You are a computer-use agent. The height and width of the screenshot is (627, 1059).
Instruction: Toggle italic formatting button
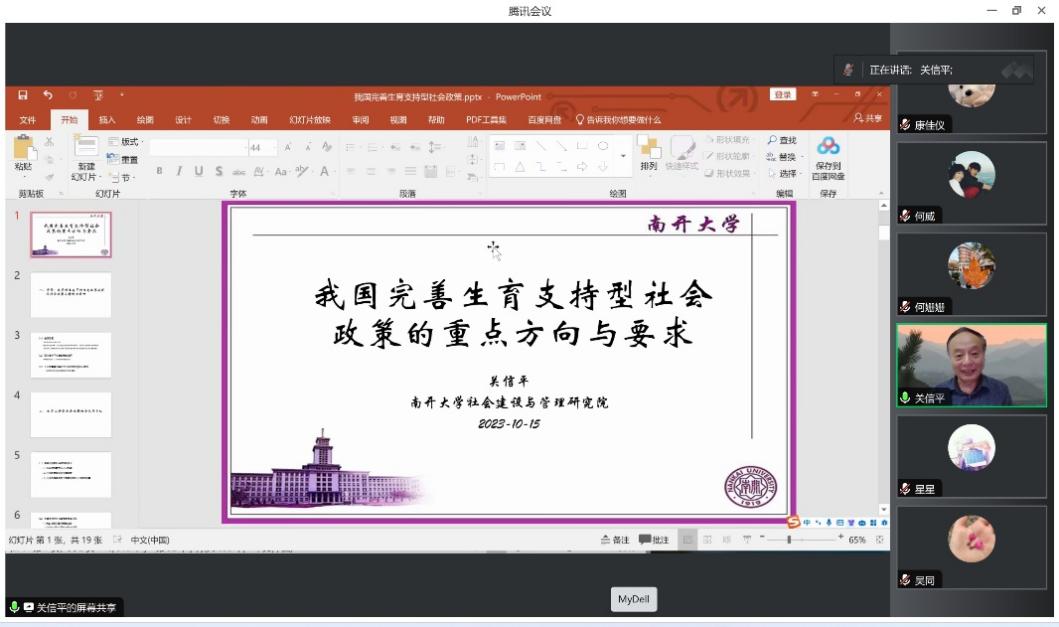point(179,172)
